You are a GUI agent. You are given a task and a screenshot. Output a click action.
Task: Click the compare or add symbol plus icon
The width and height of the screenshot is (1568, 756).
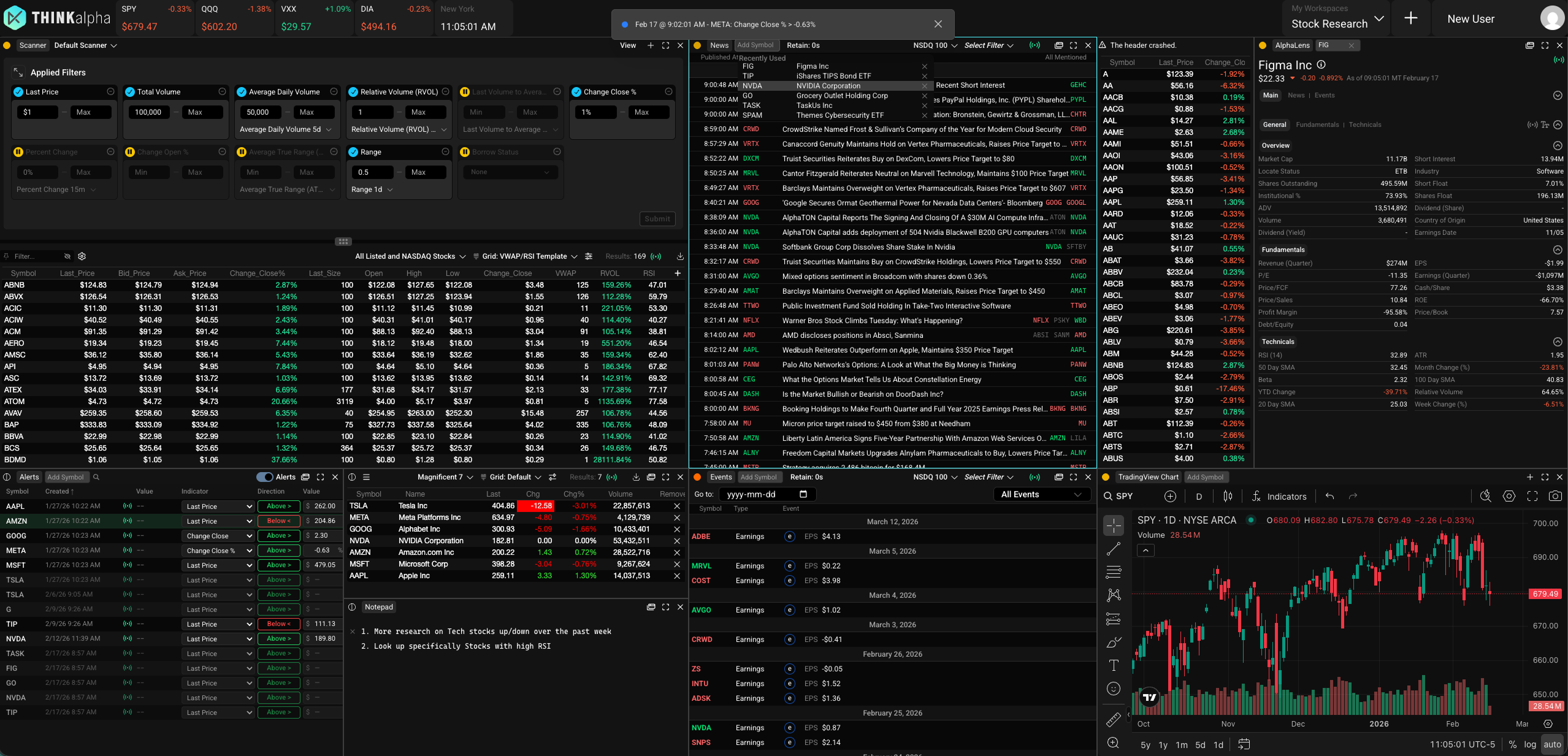point(1170,496)
